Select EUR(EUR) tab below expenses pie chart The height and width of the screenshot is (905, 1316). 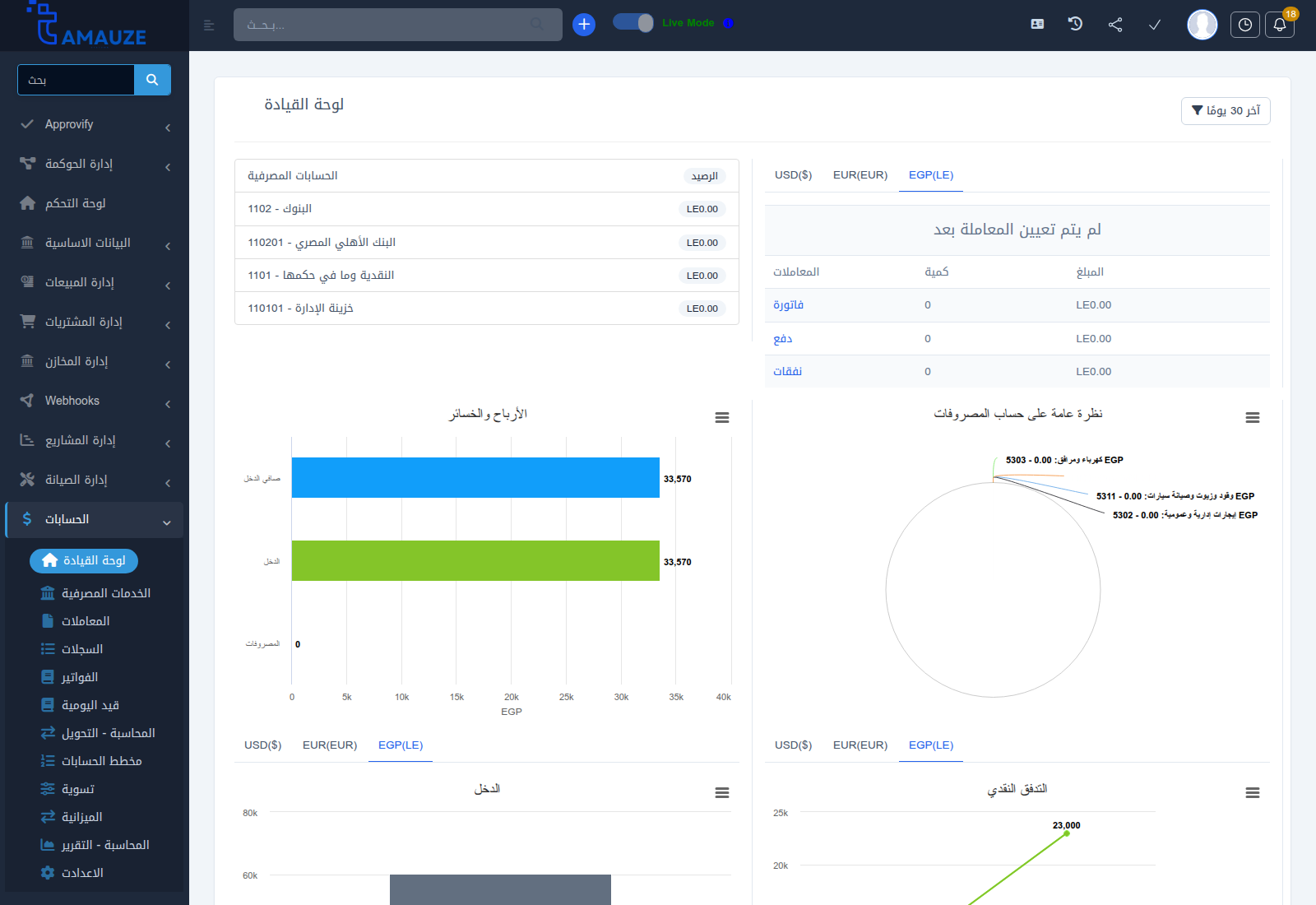coord(860,745)
